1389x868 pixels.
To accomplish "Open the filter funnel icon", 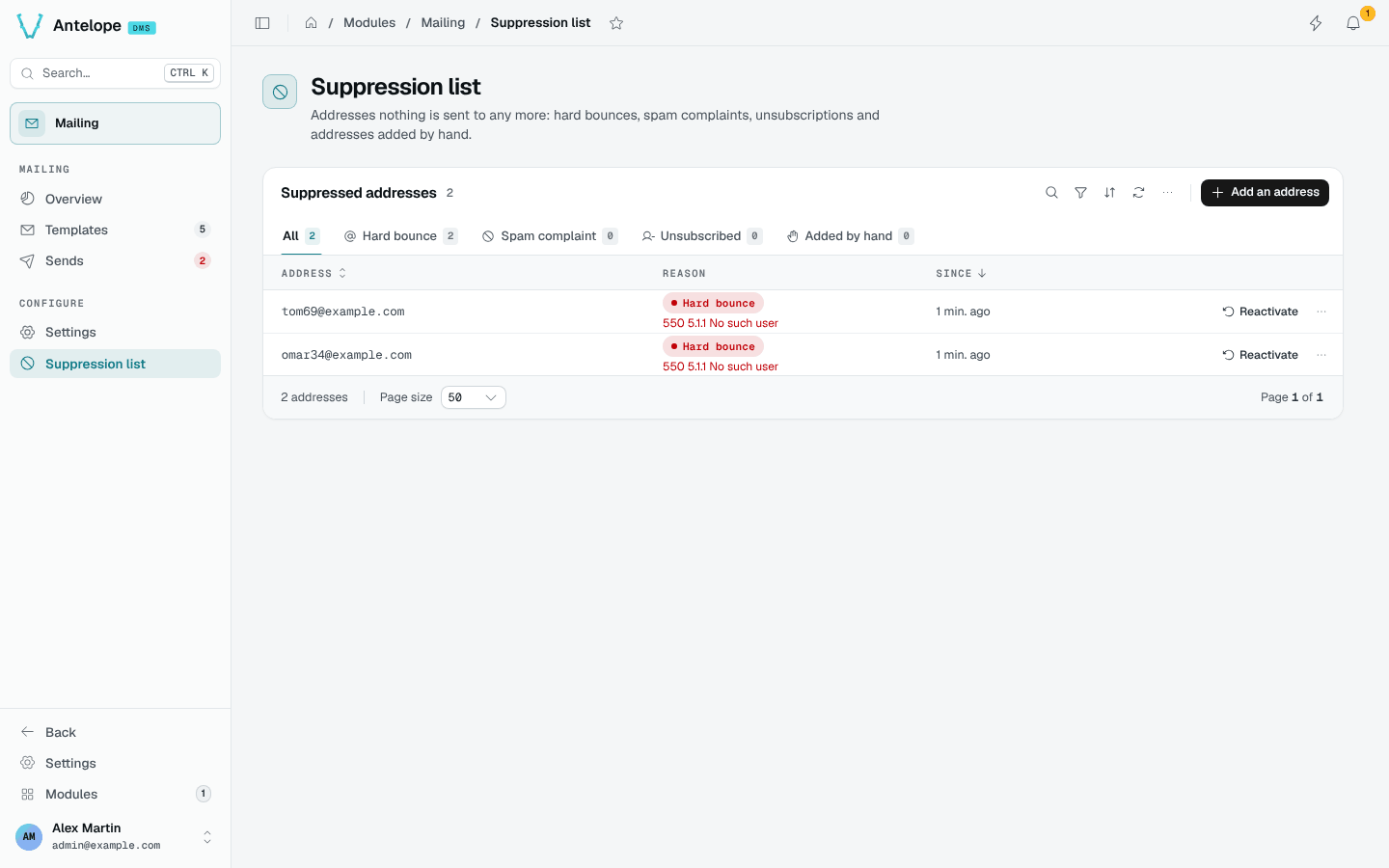I will click(1080, 193).
